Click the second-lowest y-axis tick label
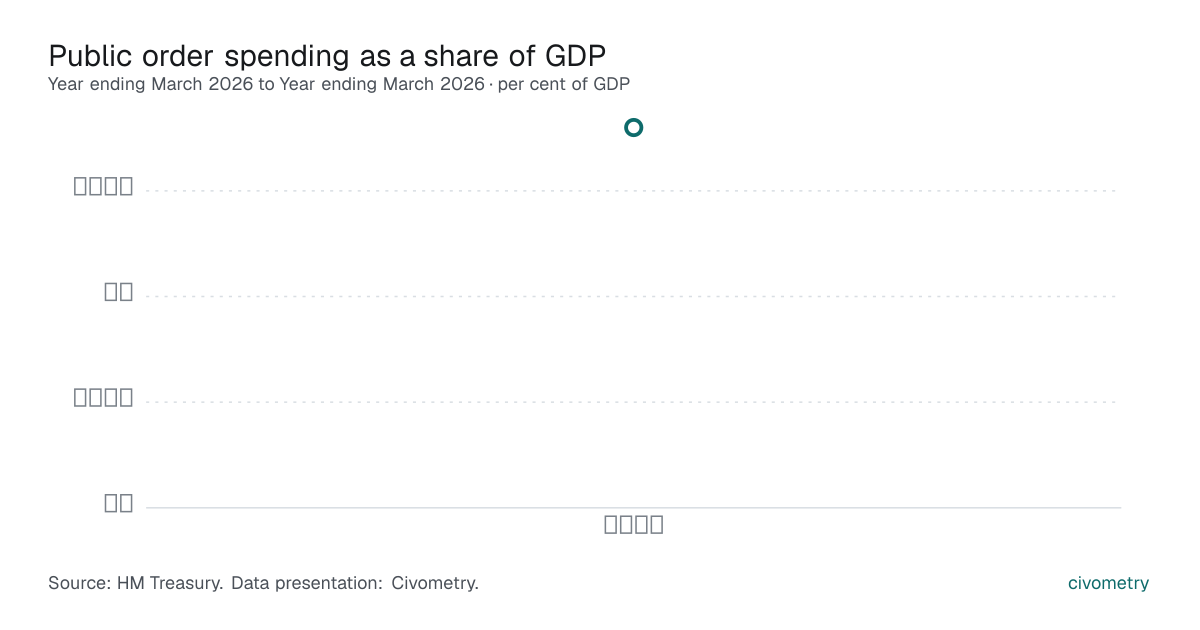Screen dimensions: 1200x630 (103, 397)
